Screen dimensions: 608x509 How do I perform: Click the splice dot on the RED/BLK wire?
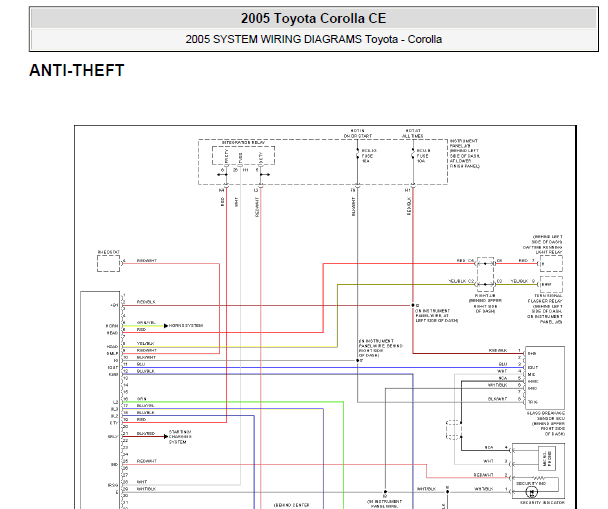point(413,305)
